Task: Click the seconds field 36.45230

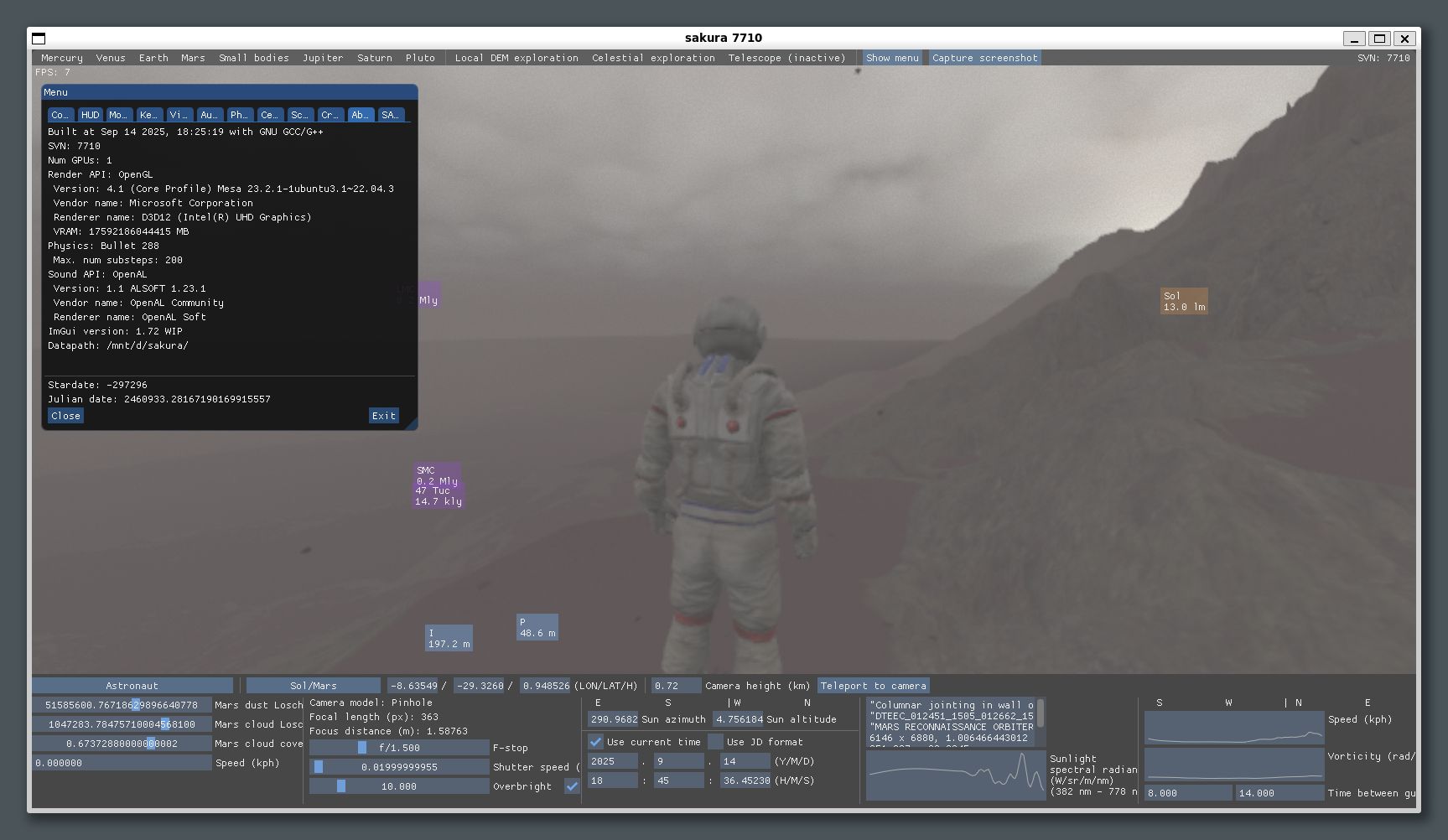Action: tap(745, 780)
